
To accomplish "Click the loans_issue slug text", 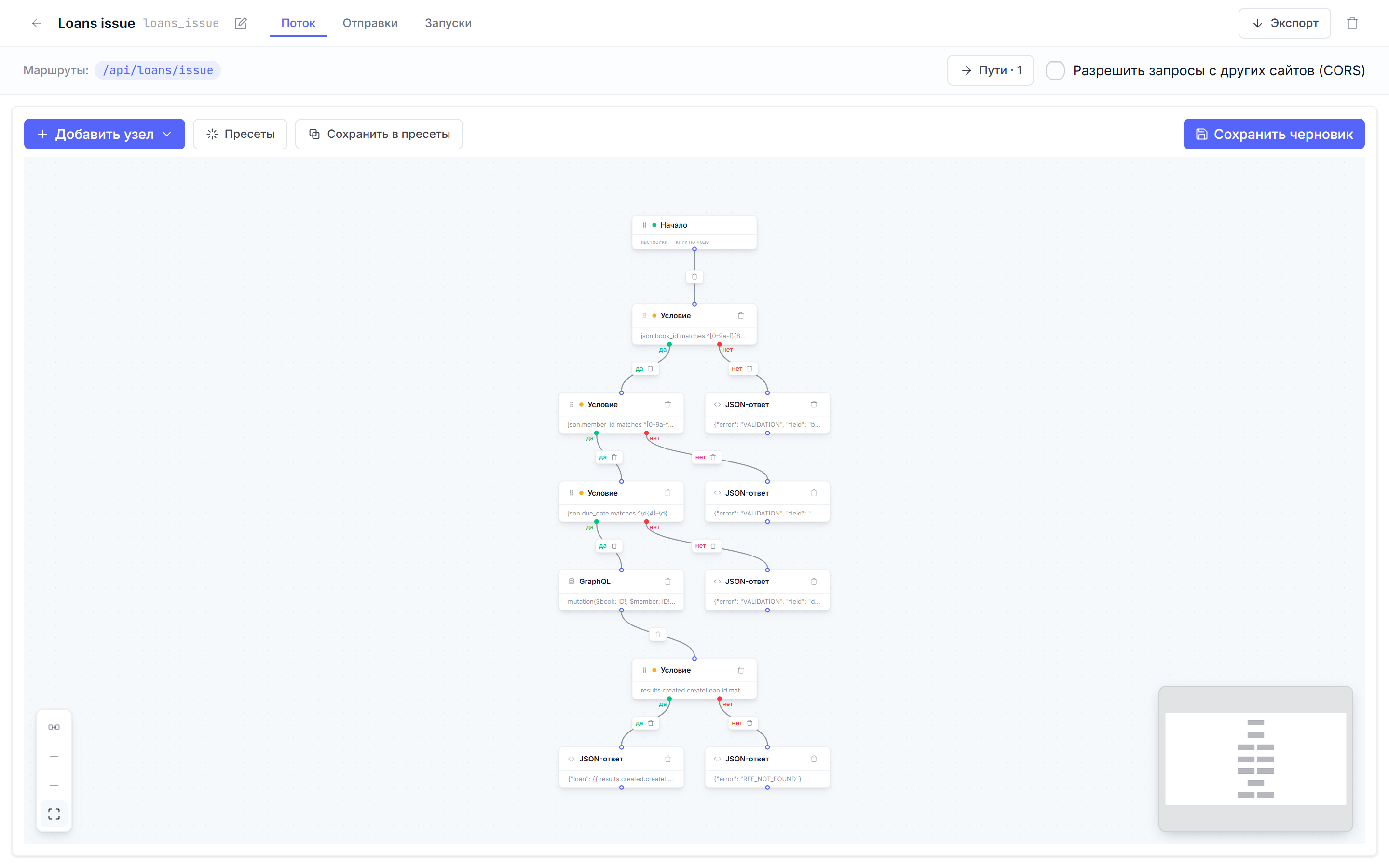I will [181, 23].
